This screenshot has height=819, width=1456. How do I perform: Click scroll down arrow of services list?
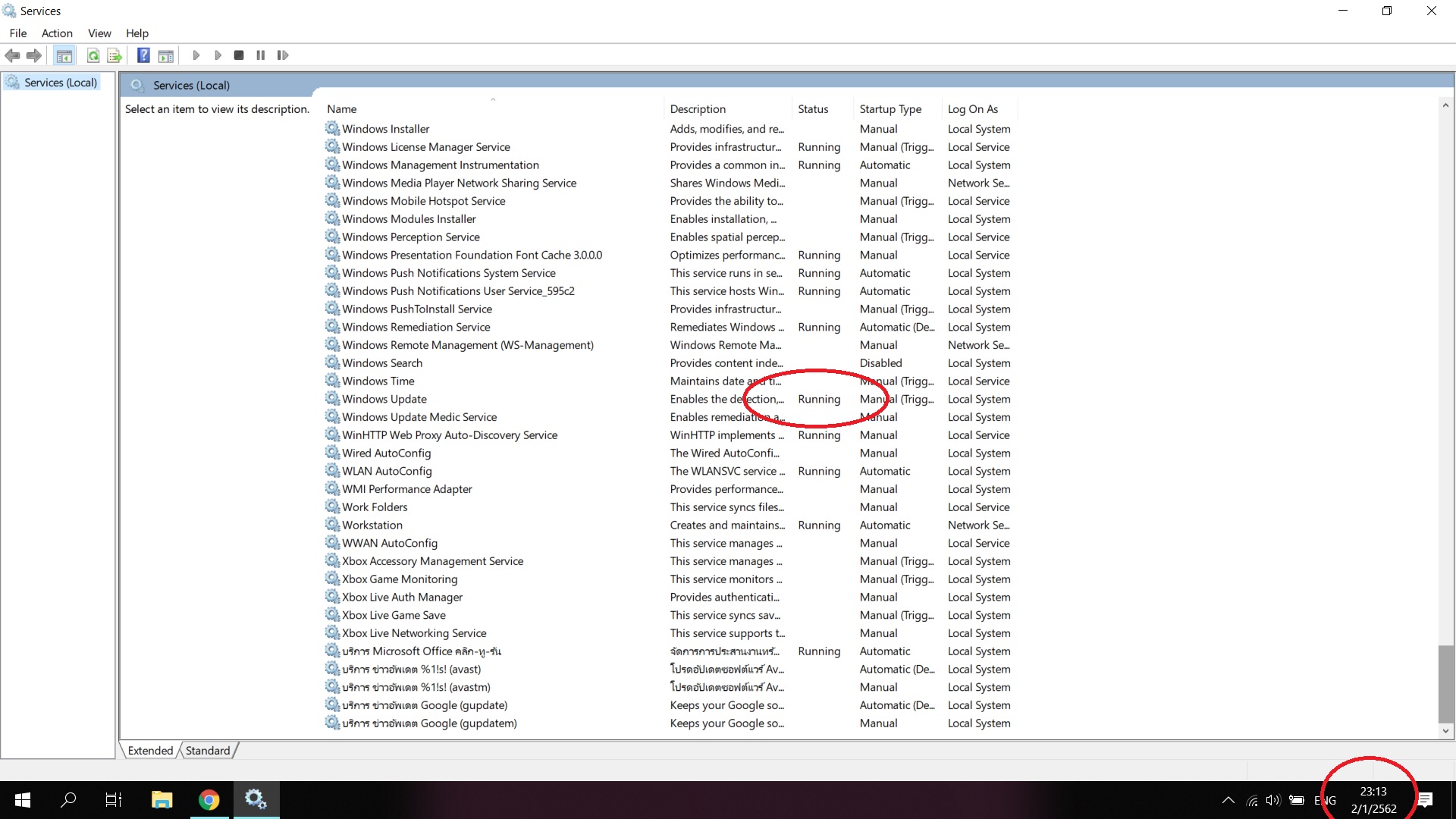tap(1445, 731)
